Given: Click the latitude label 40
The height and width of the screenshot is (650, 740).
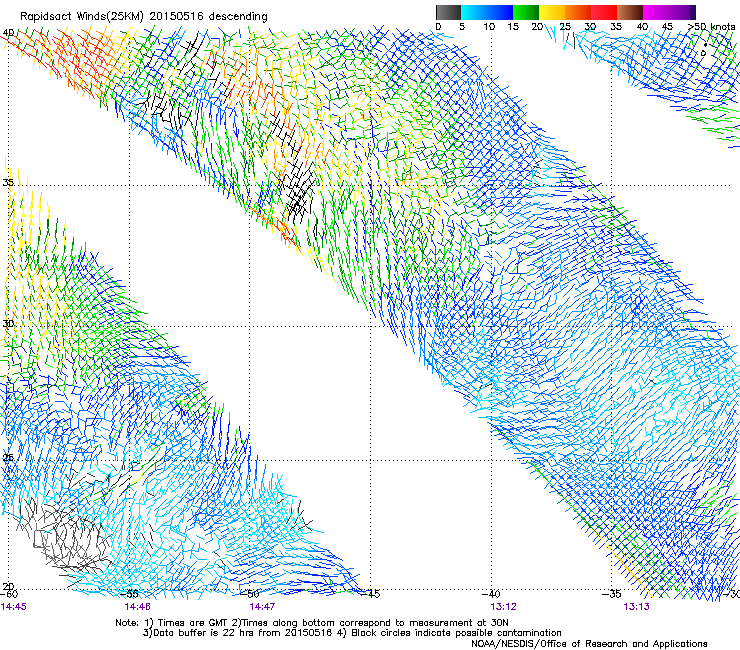Looking at the screenshot, I should [x=8, y=33].
